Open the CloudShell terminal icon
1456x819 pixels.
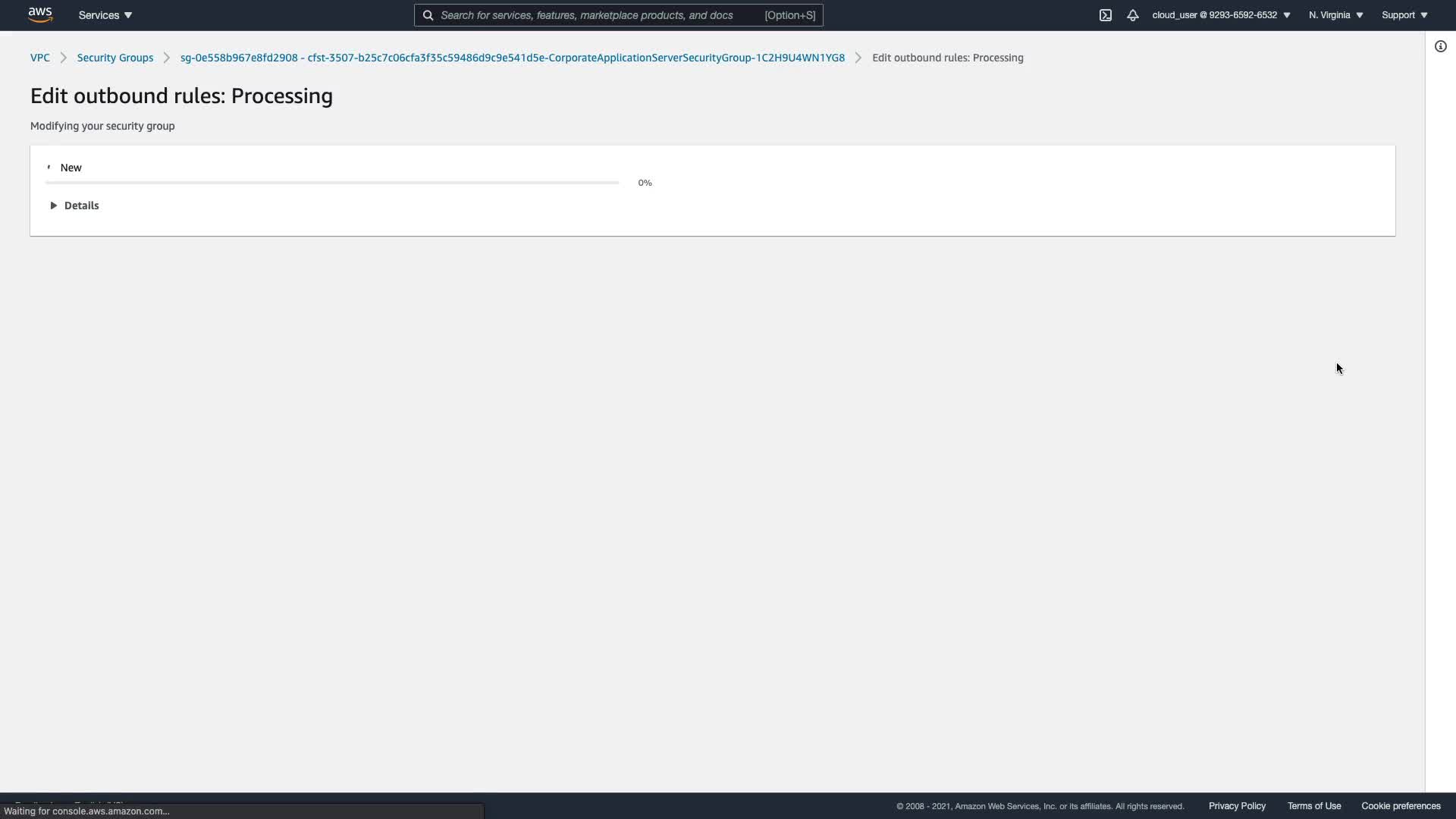1105,15
